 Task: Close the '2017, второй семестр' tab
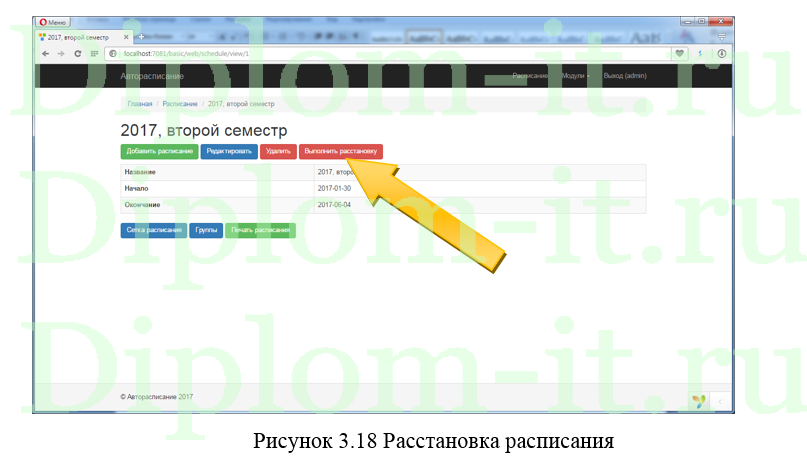[126, 37]
